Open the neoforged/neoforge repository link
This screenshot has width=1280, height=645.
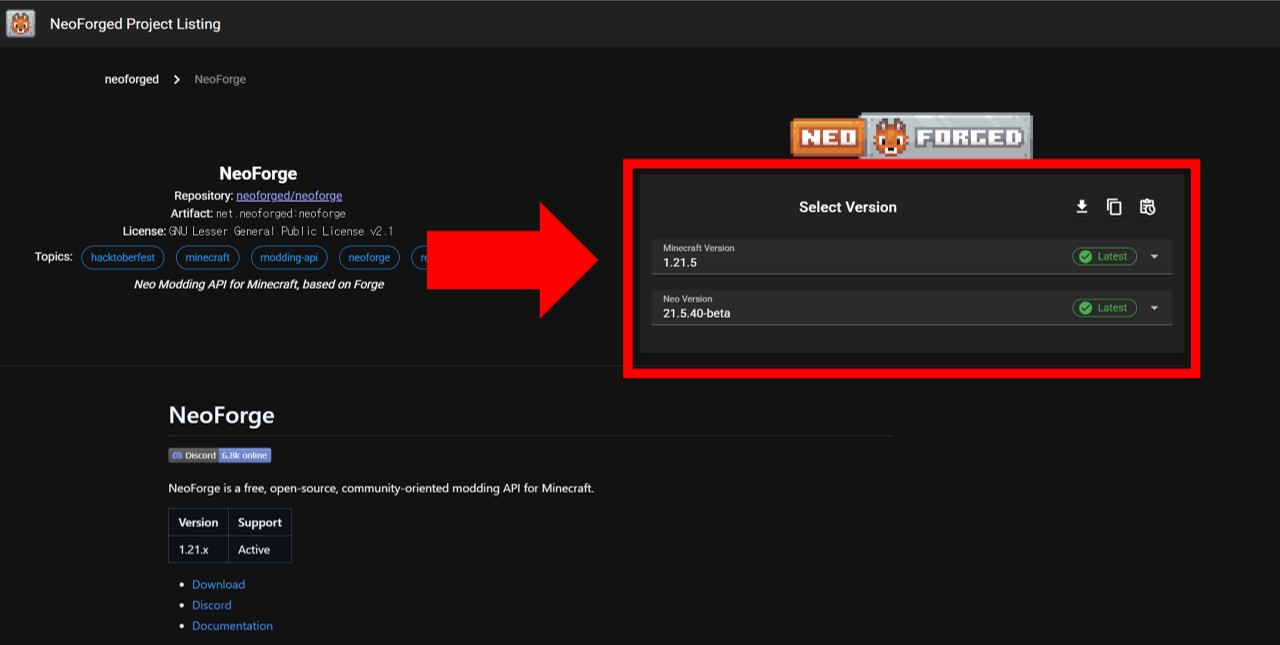[289, 196]
